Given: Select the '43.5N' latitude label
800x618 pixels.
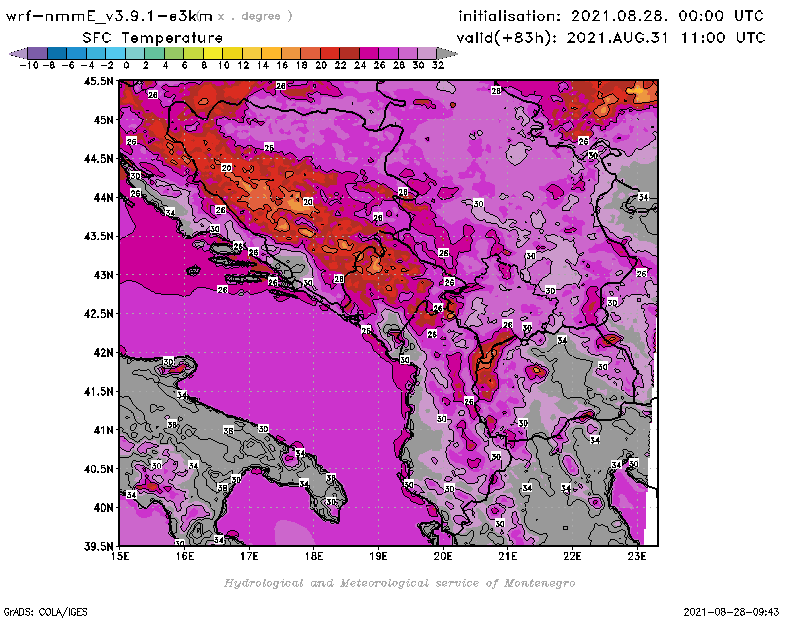Looking at the screenshot, I should click(x=98, y=236).
